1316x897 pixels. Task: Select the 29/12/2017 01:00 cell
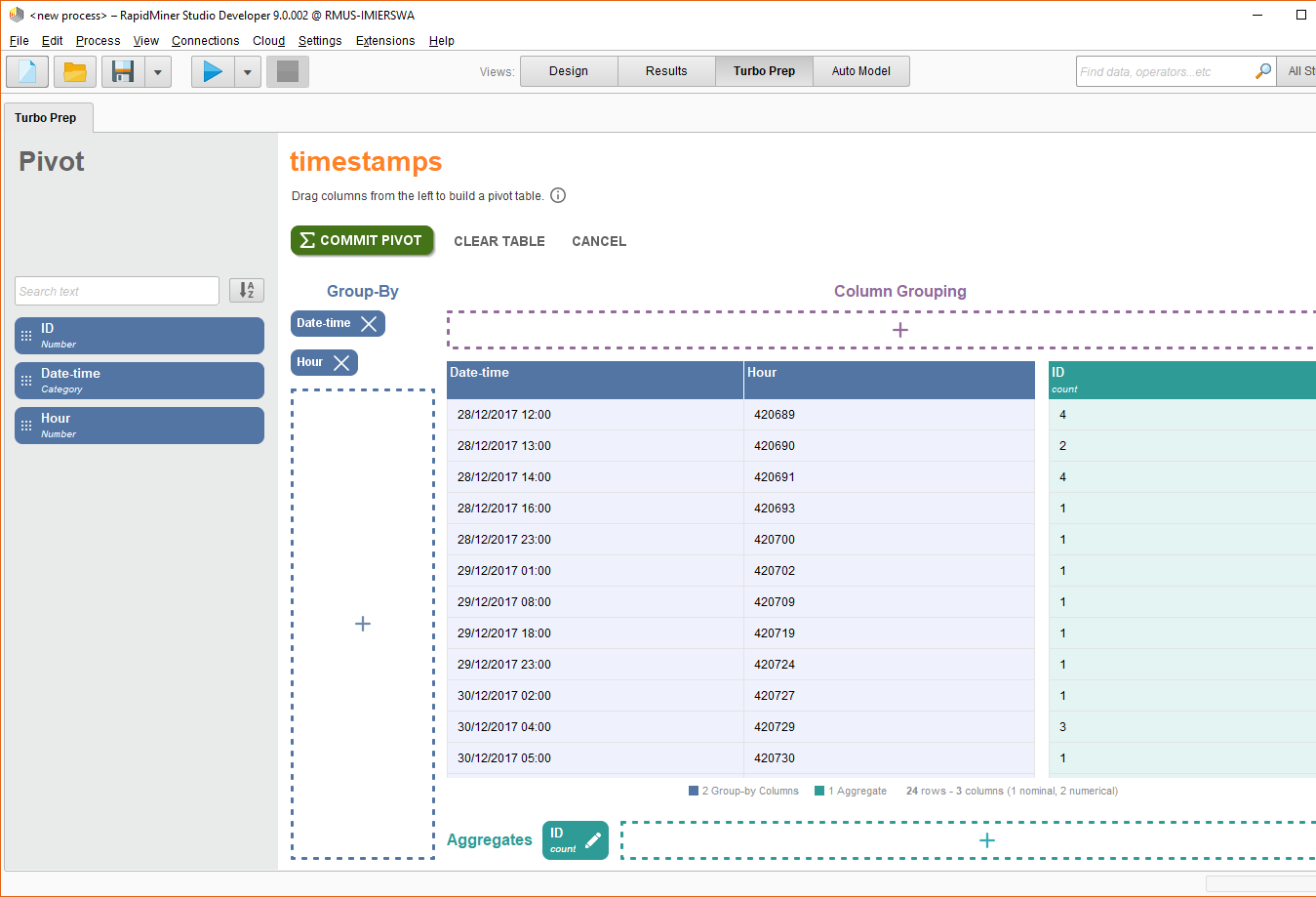(595, 571)
